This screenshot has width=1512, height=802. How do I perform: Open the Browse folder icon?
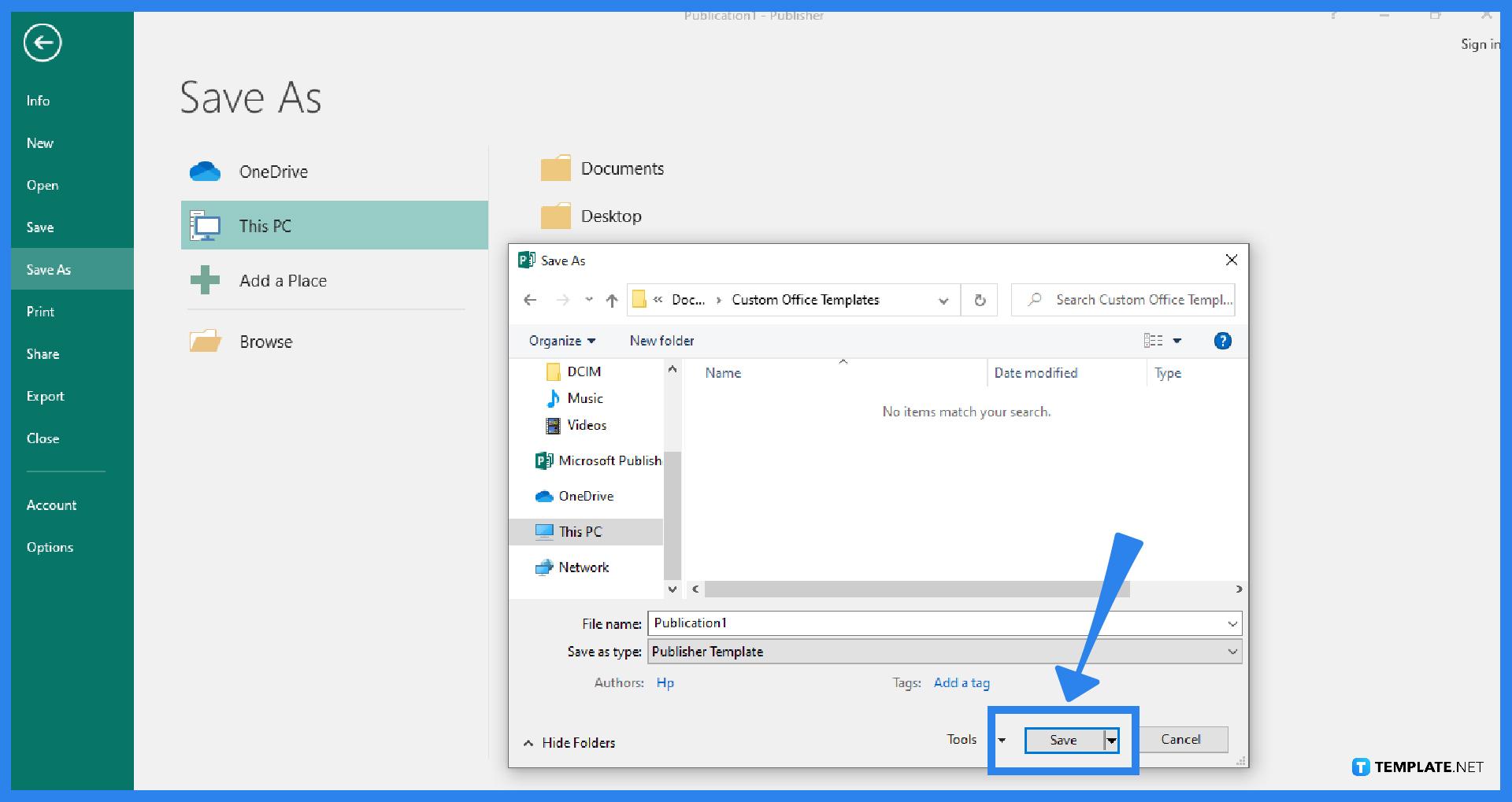click(205, 340)
